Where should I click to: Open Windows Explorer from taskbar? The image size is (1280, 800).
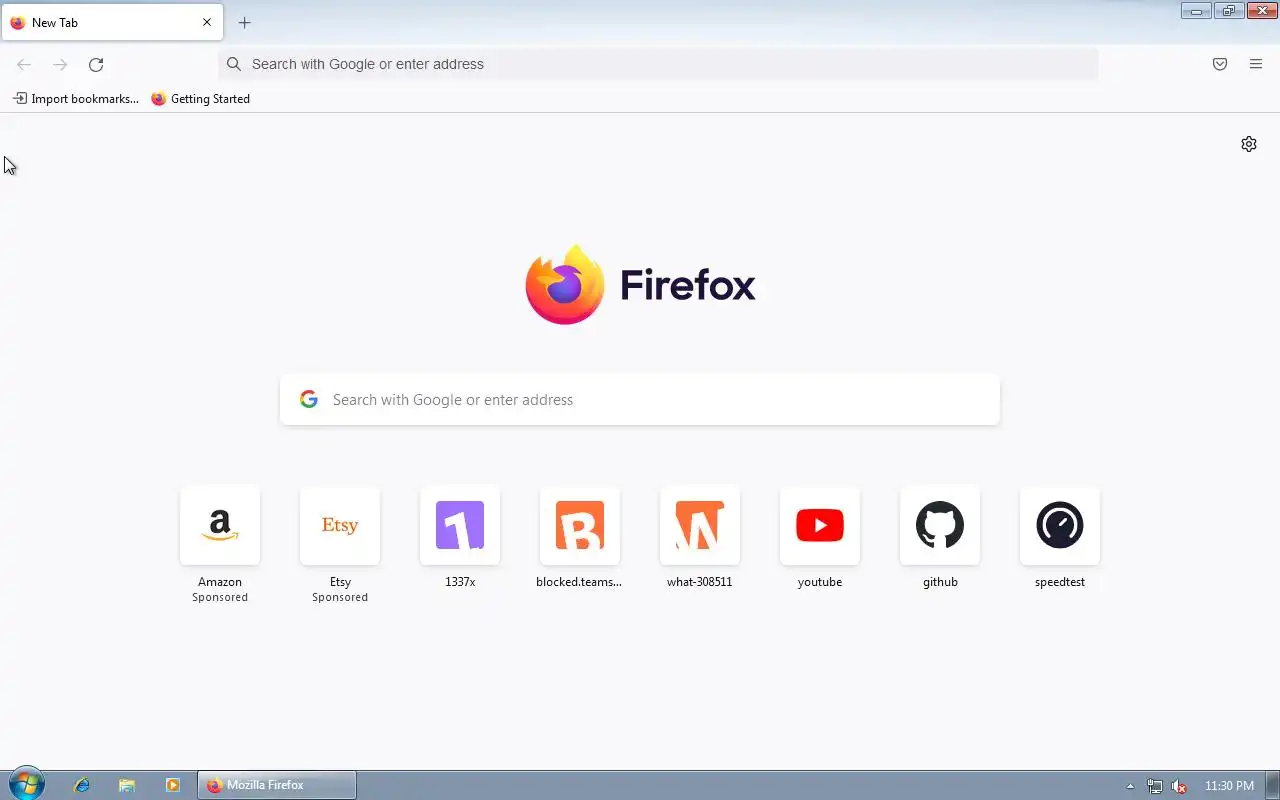pos(127,785)
